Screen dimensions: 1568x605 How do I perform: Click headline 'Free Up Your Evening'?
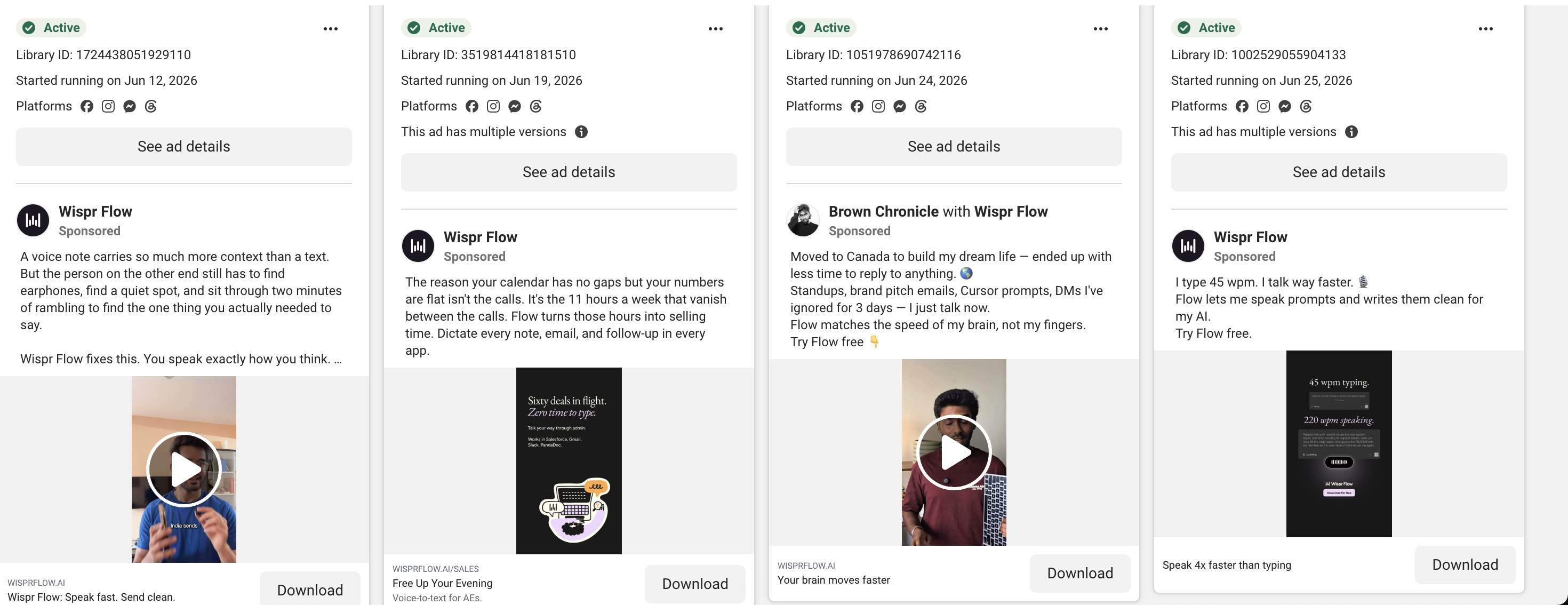point(443,583)
